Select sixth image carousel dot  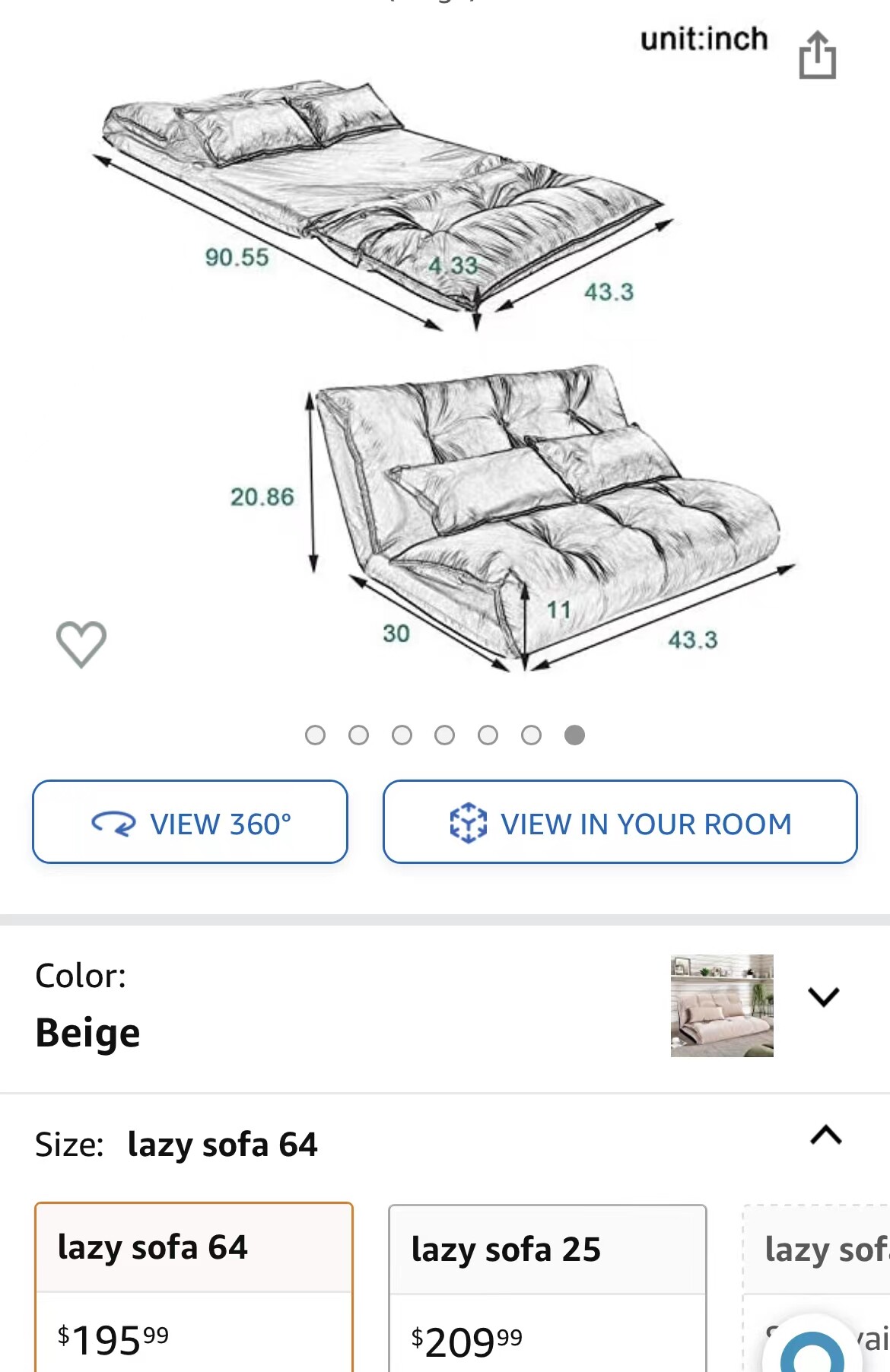(532, 735)
